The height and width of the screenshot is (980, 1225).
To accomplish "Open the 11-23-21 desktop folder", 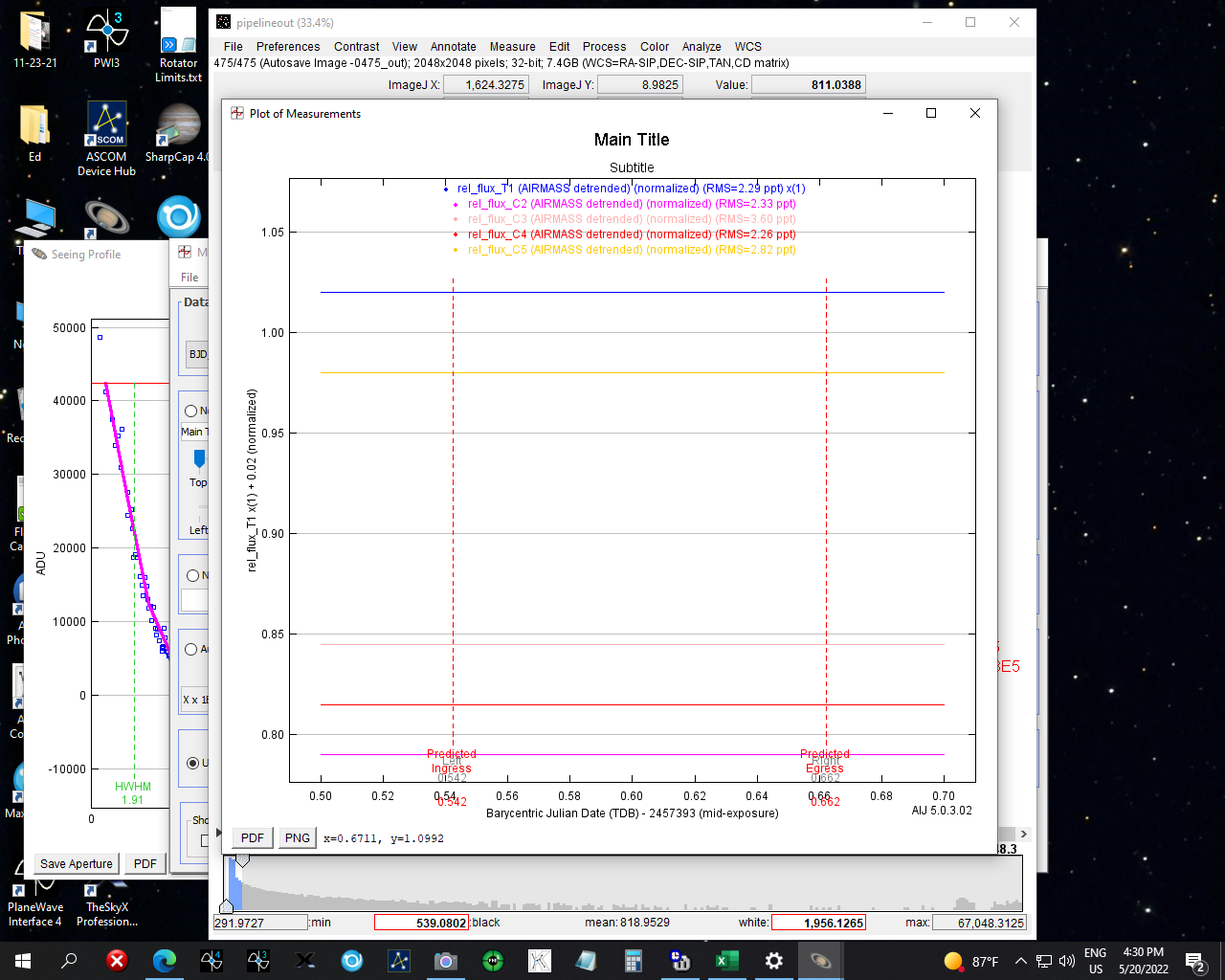I will tap(34, 33).
